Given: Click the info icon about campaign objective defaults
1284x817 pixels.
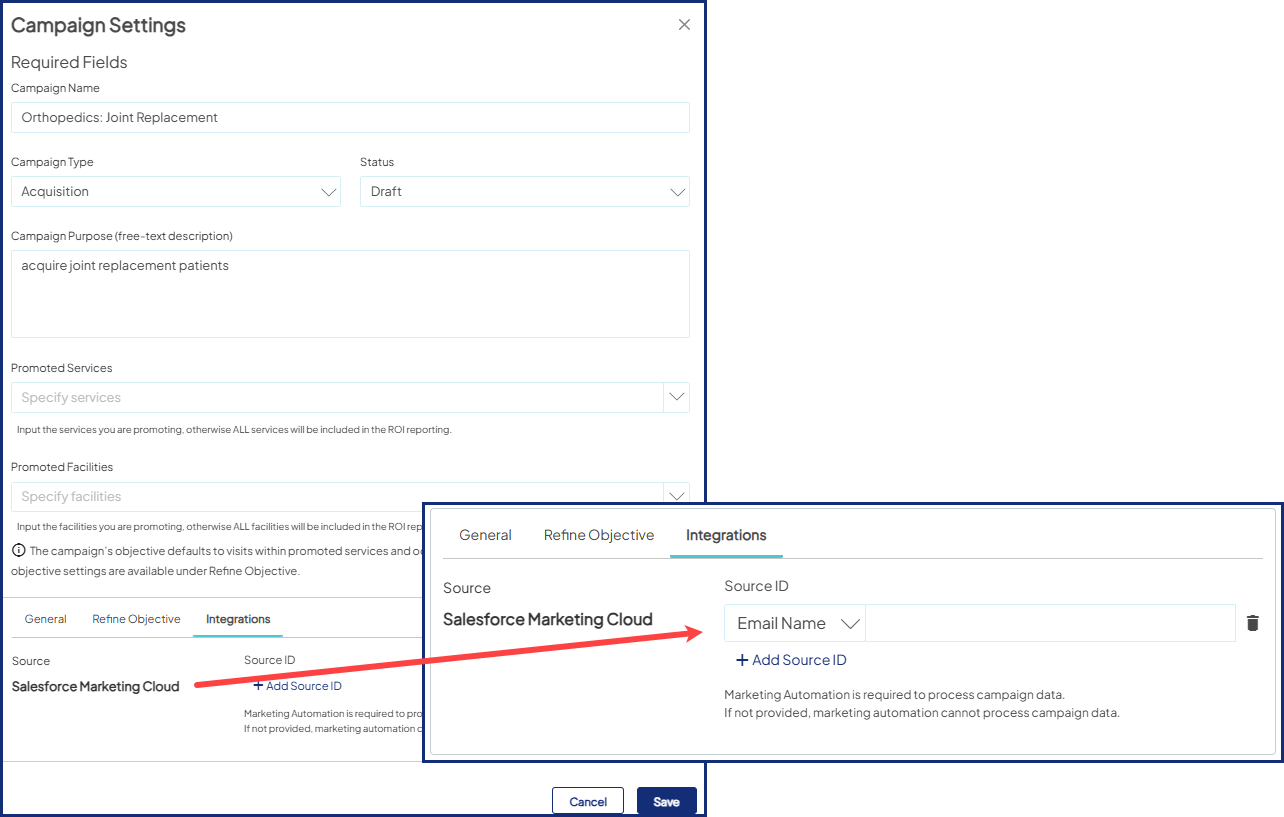Looking at the screenshot, I should 18,548.
